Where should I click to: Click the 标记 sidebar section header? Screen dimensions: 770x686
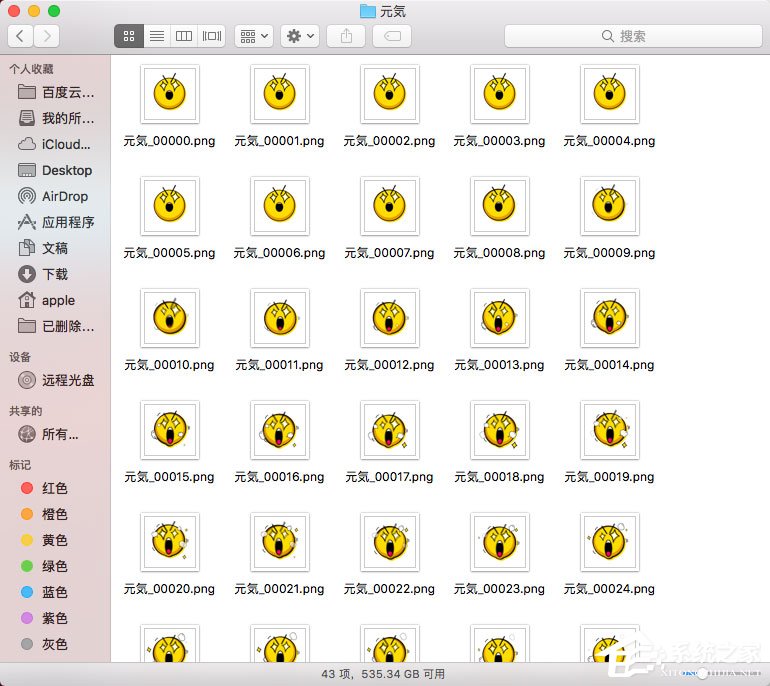click(20, 465)
